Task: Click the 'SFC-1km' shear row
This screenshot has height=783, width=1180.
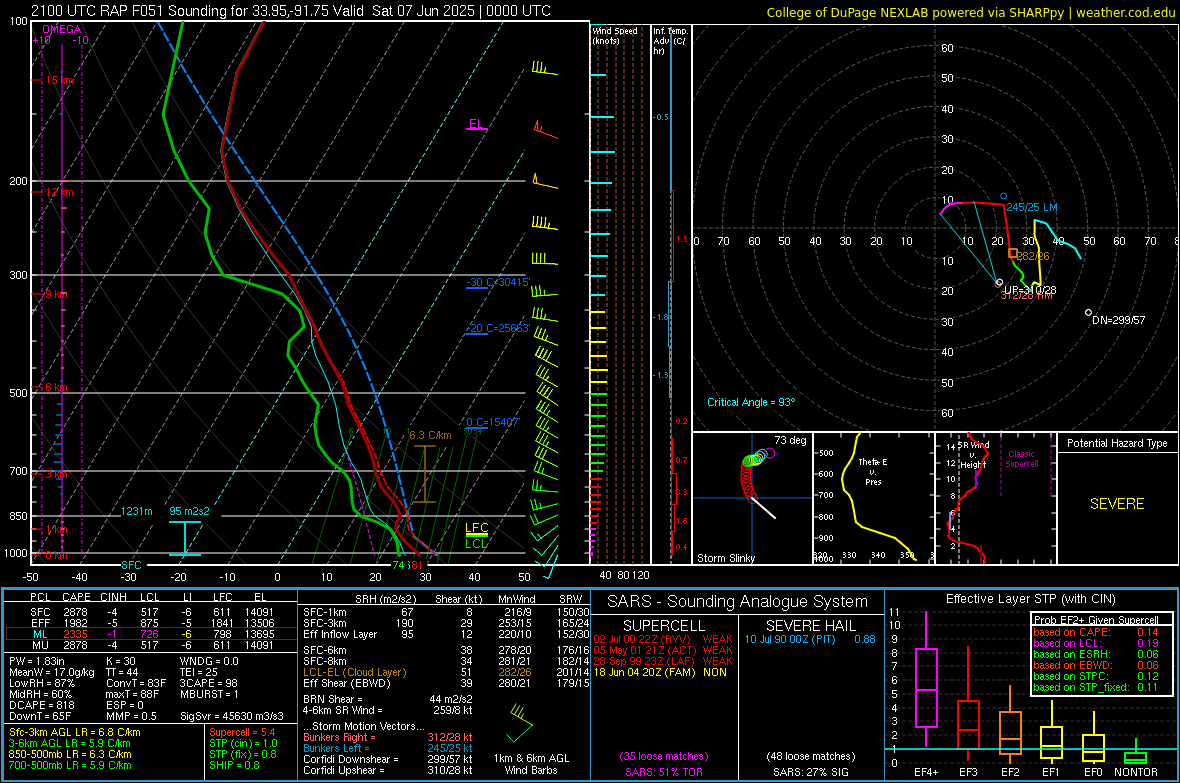Action: point(446,612)
